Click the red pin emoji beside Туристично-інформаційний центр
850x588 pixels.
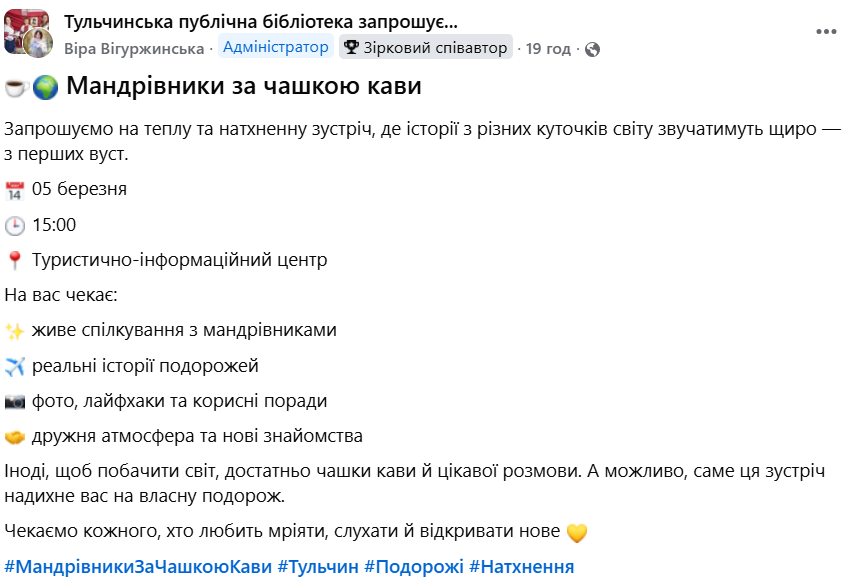coord(15,261)
